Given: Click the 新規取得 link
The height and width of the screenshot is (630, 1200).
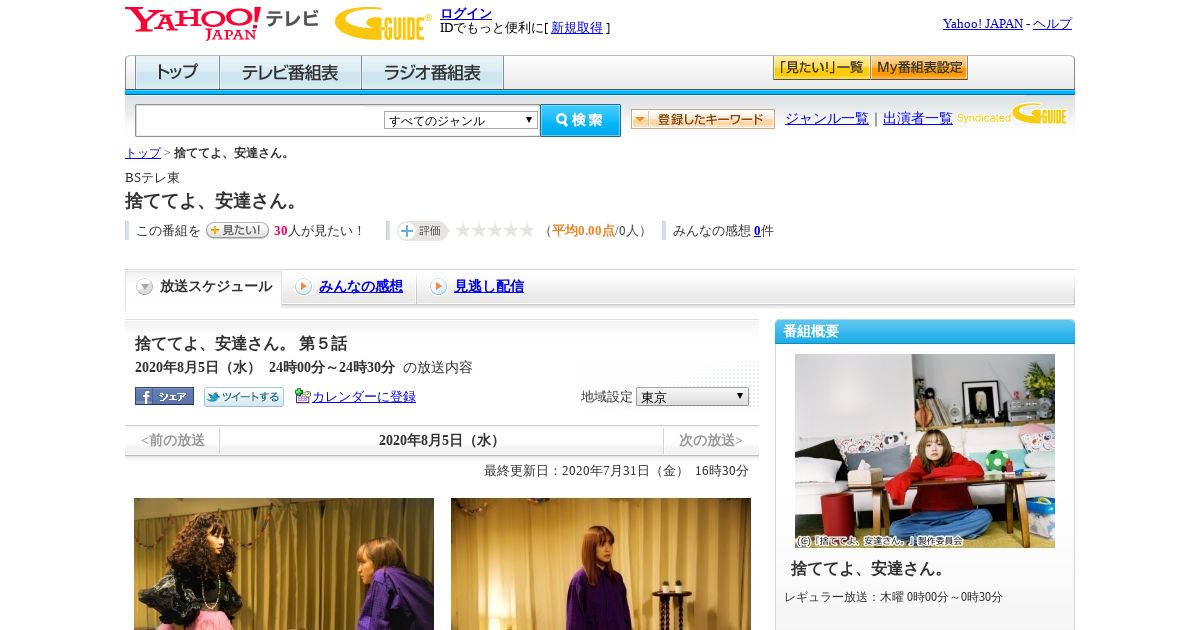Looking at the screenshot, I should click(x=577, y=28).
